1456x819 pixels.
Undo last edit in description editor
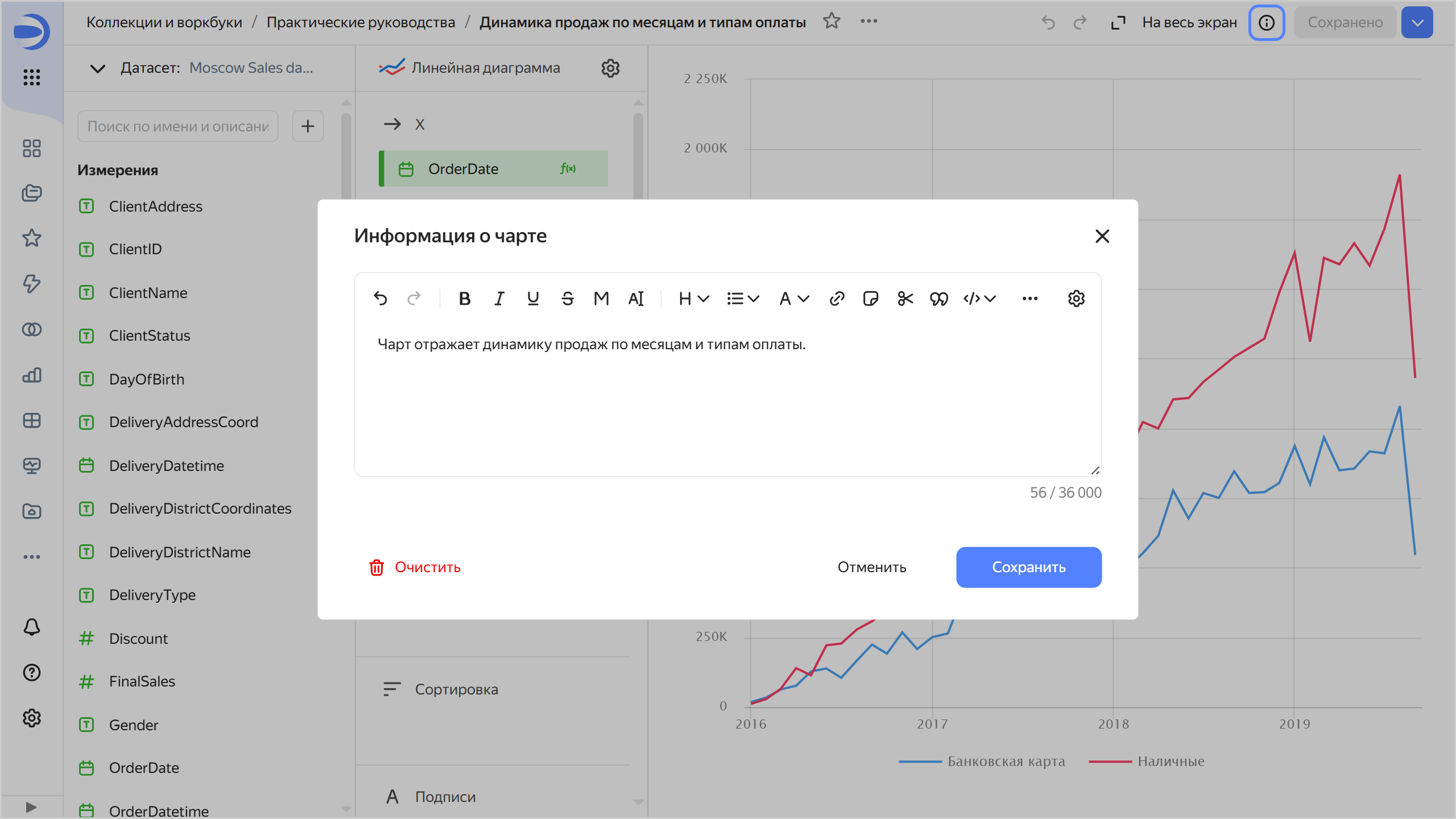380,299
